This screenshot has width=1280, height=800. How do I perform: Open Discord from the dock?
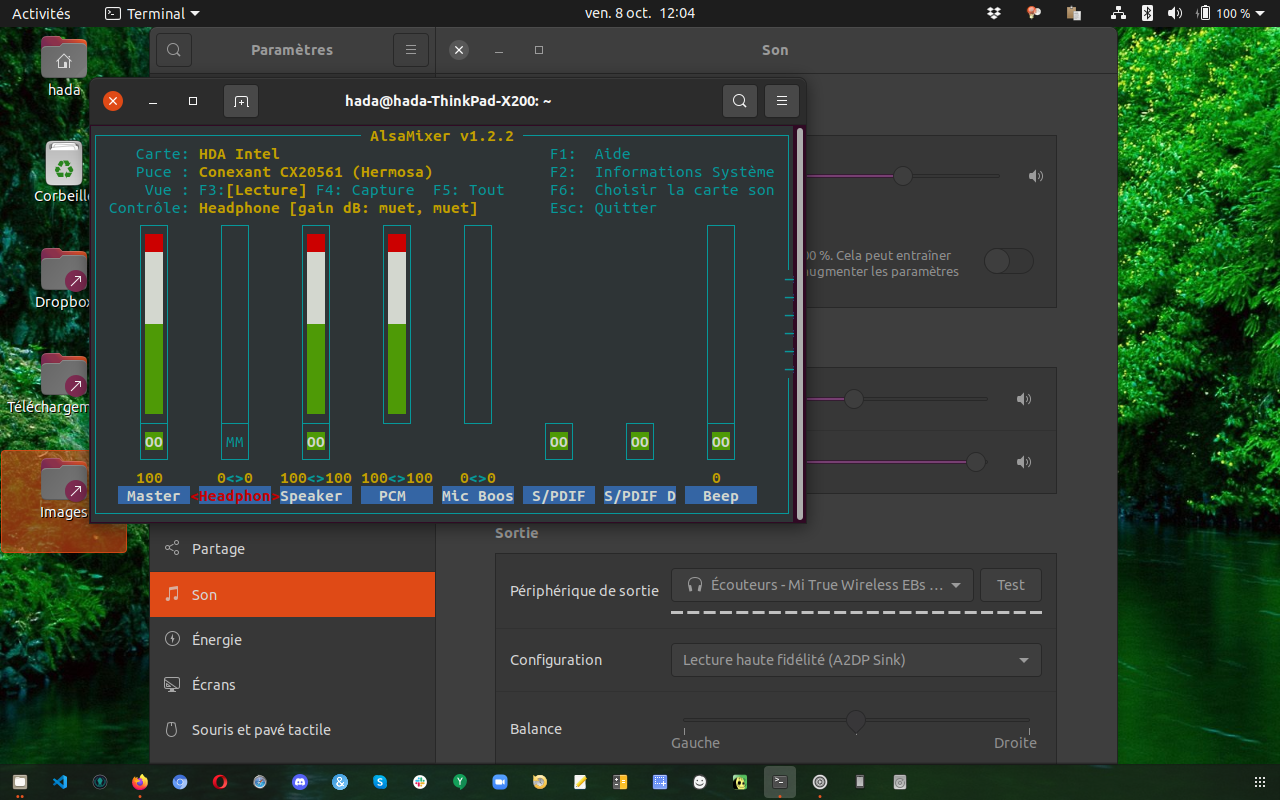click(x=300, y=782)
